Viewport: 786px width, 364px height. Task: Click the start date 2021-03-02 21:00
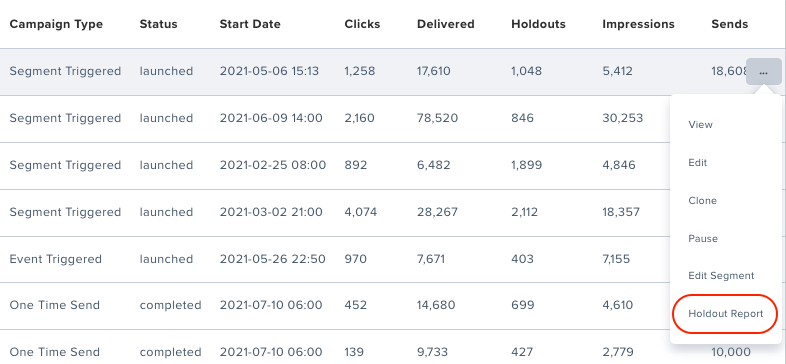(271, 212)
